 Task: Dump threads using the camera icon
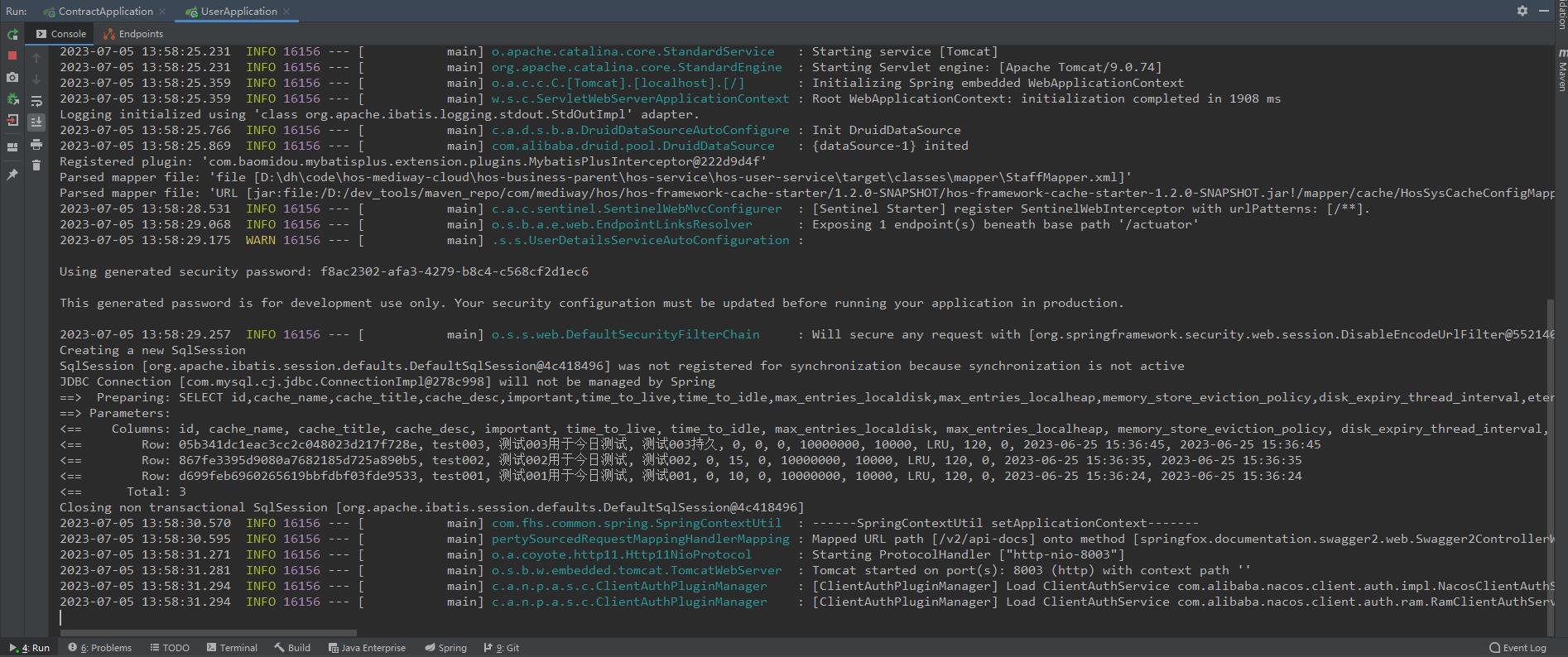(12, 77)
